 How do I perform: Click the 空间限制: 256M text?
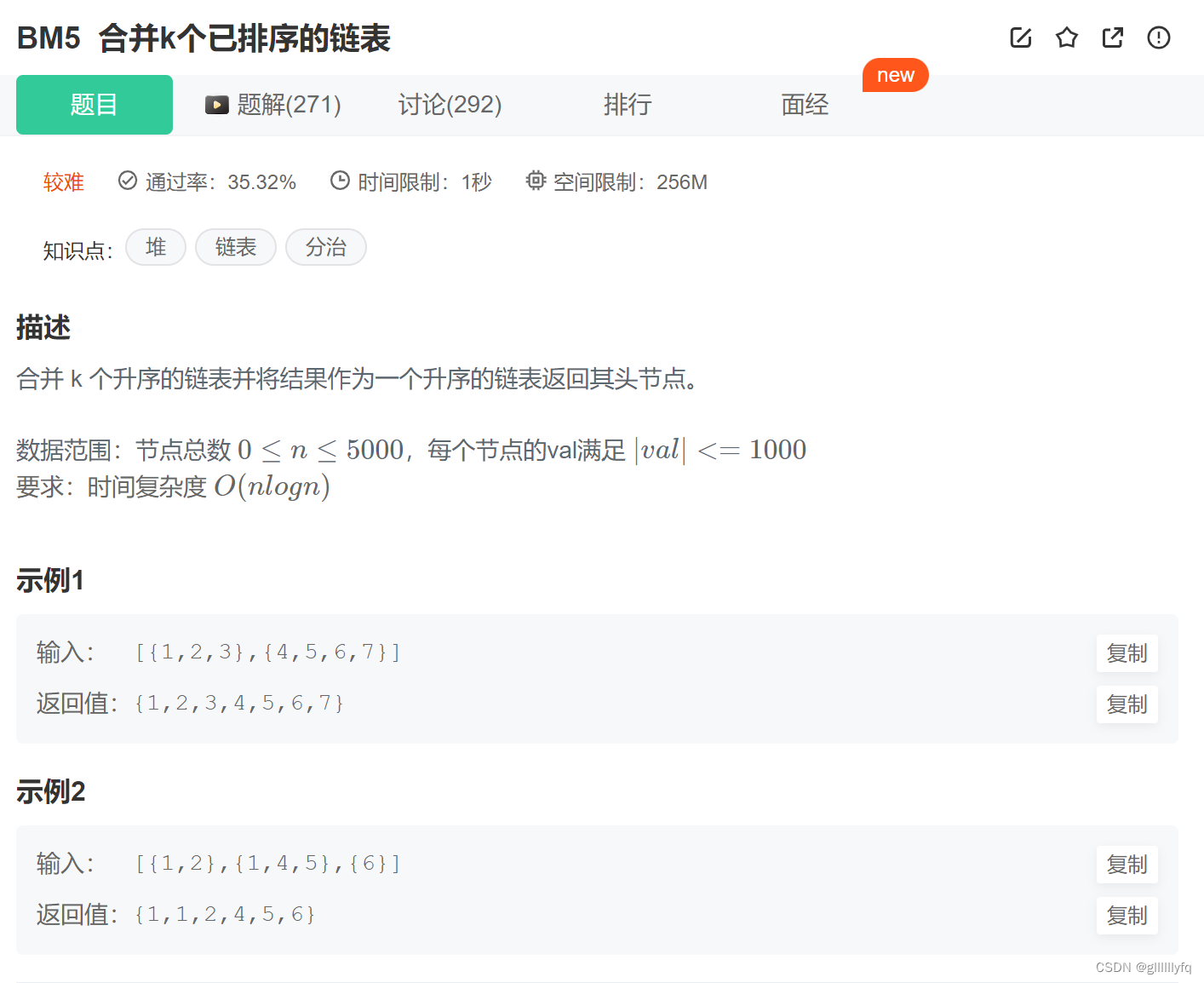[x=630, y=182]
